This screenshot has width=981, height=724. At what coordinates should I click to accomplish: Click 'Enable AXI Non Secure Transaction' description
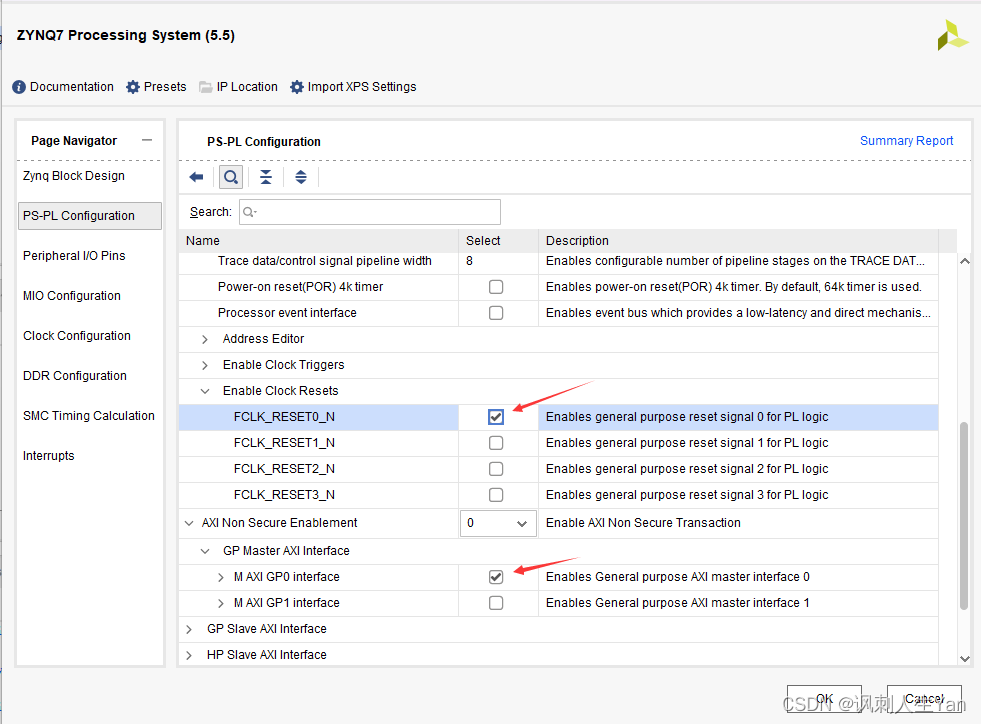coord(643,523)
